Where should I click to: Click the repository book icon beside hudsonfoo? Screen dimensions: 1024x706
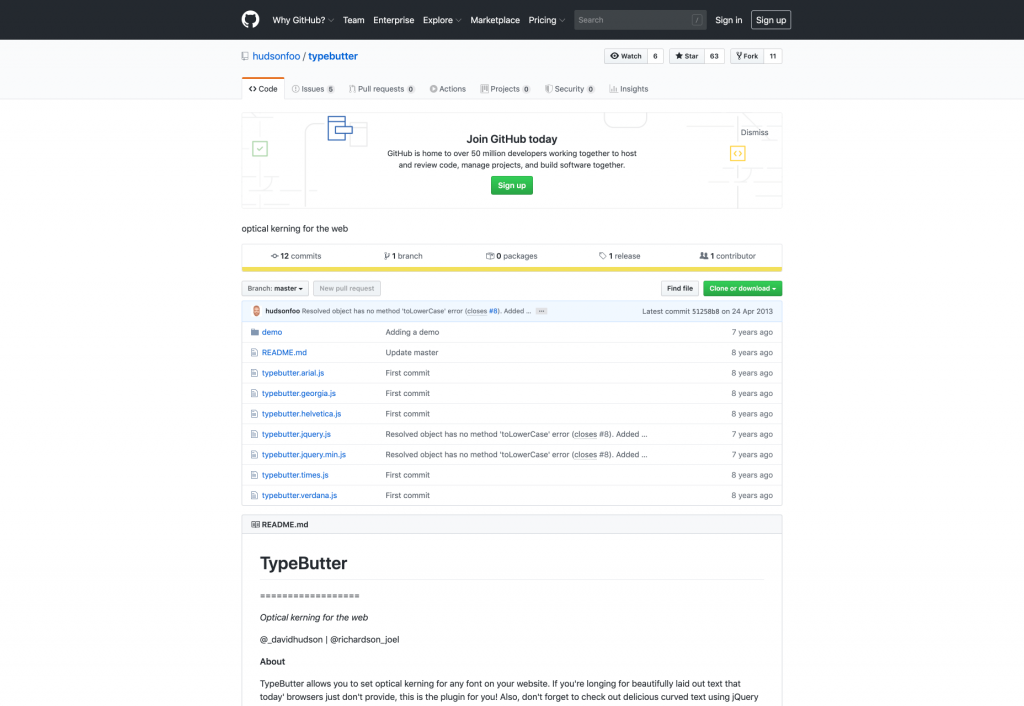point(245,56)
